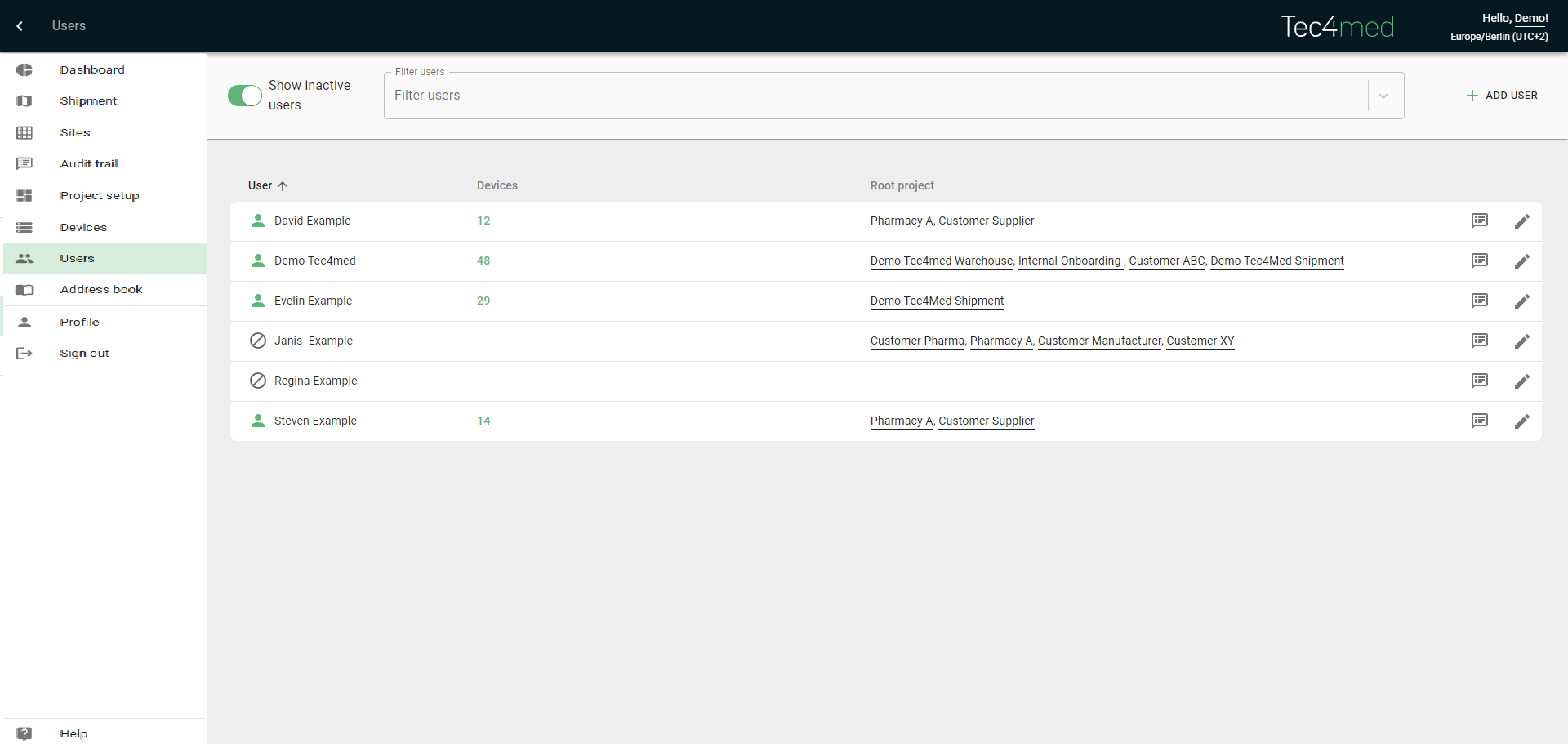Go to Audit trail in the sidebar

click(x=88, y=164)
